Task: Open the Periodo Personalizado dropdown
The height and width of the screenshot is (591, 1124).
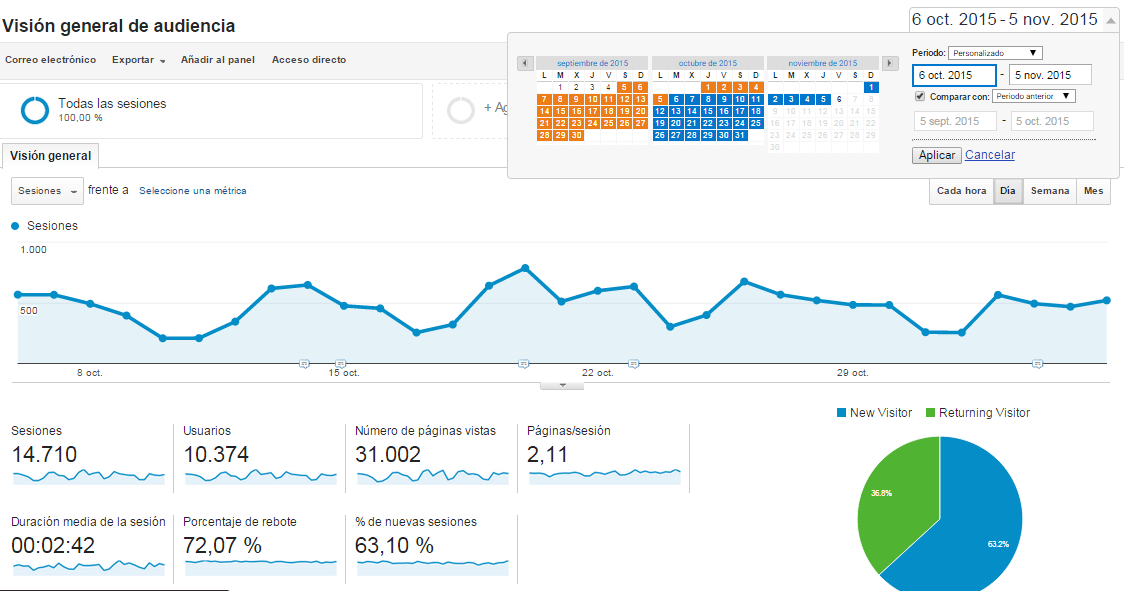Action: pyautogui.click(x=995, y=53)
